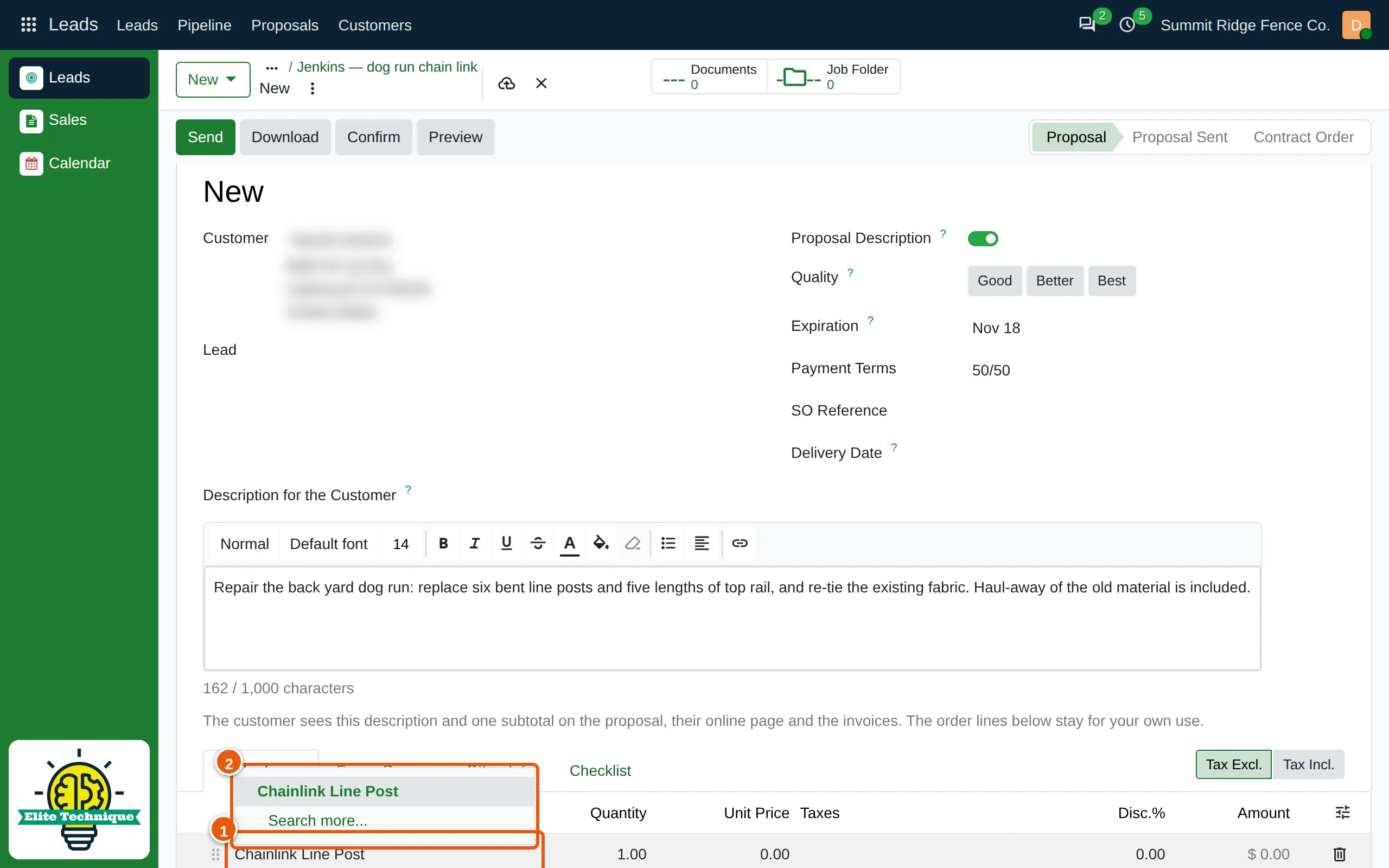Open the Normal paragraph style dropdown
This screenshot has width=1389, height=868.
(x=245, y=544)
